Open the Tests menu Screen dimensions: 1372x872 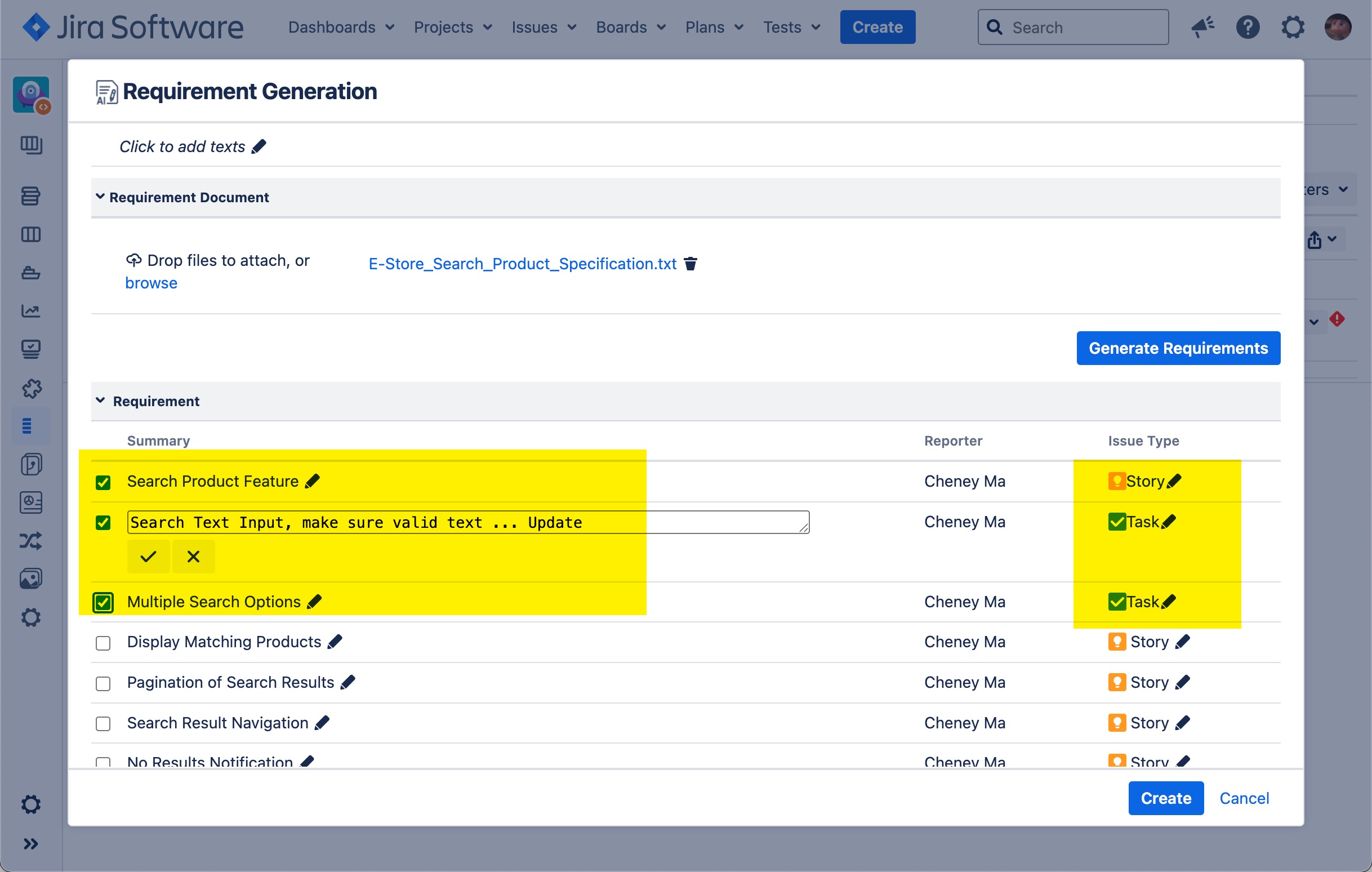[791, 27]
